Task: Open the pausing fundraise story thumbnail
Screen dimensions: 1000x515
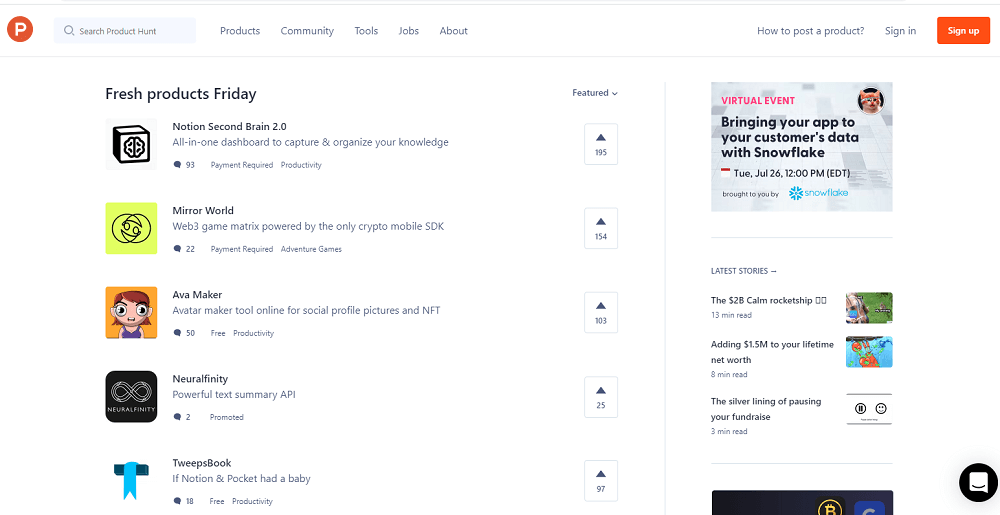Action: (x=869, y=409)
